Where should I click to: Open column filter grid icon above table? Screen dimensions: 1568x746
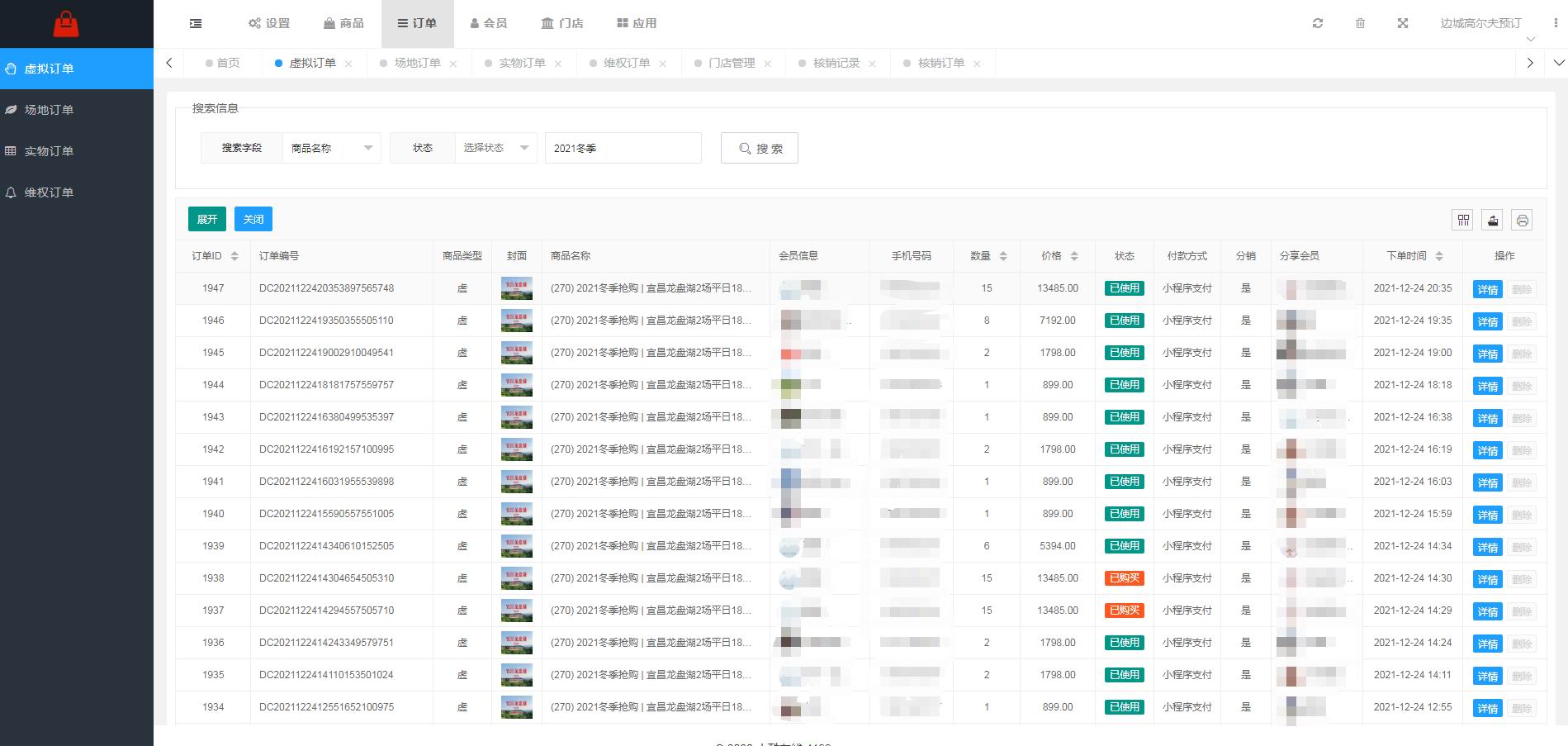[1463, 220]
